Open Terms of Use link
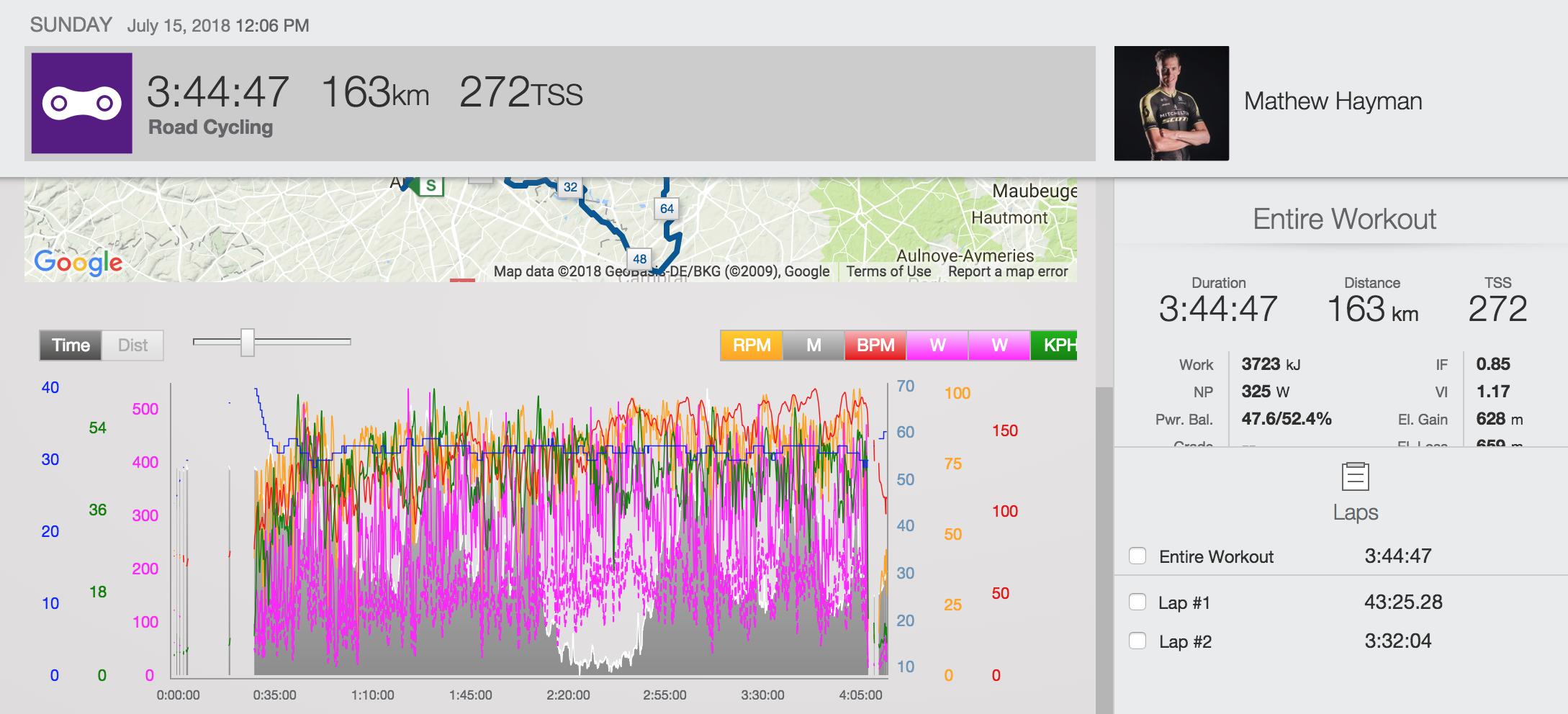Screen dimensions: 1568x714 [888, 271]
